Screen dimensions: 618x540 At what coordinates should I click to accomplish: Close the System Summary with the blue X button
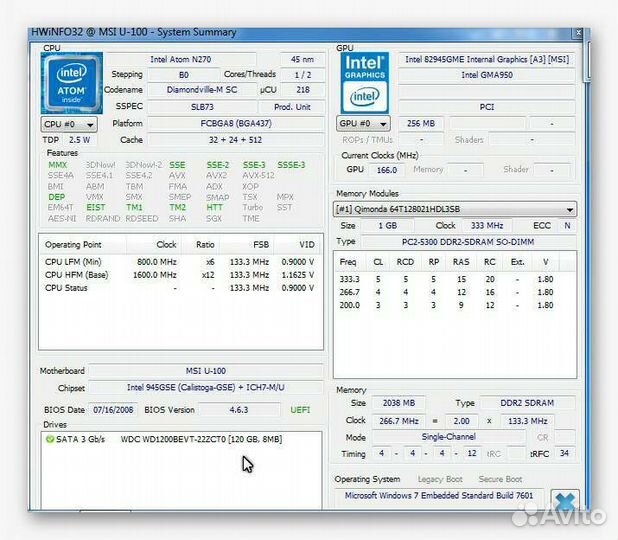point(565,501)
